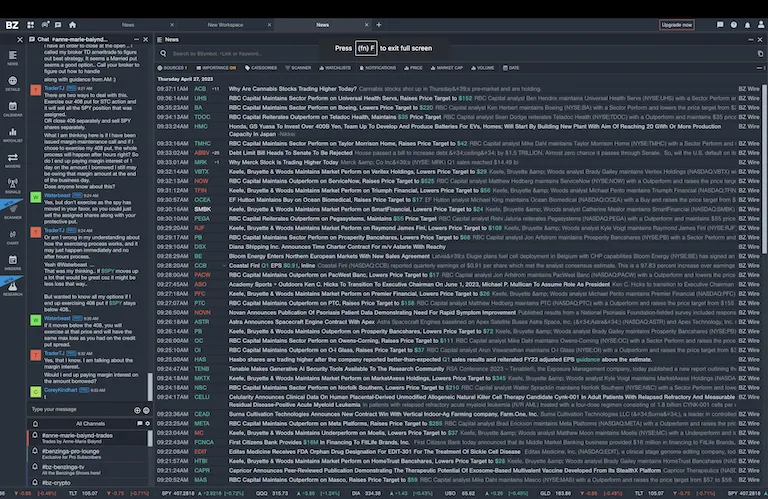768x499 pixels.
Task: Toggle the Importance ON filter
Action: click(218, 68)
